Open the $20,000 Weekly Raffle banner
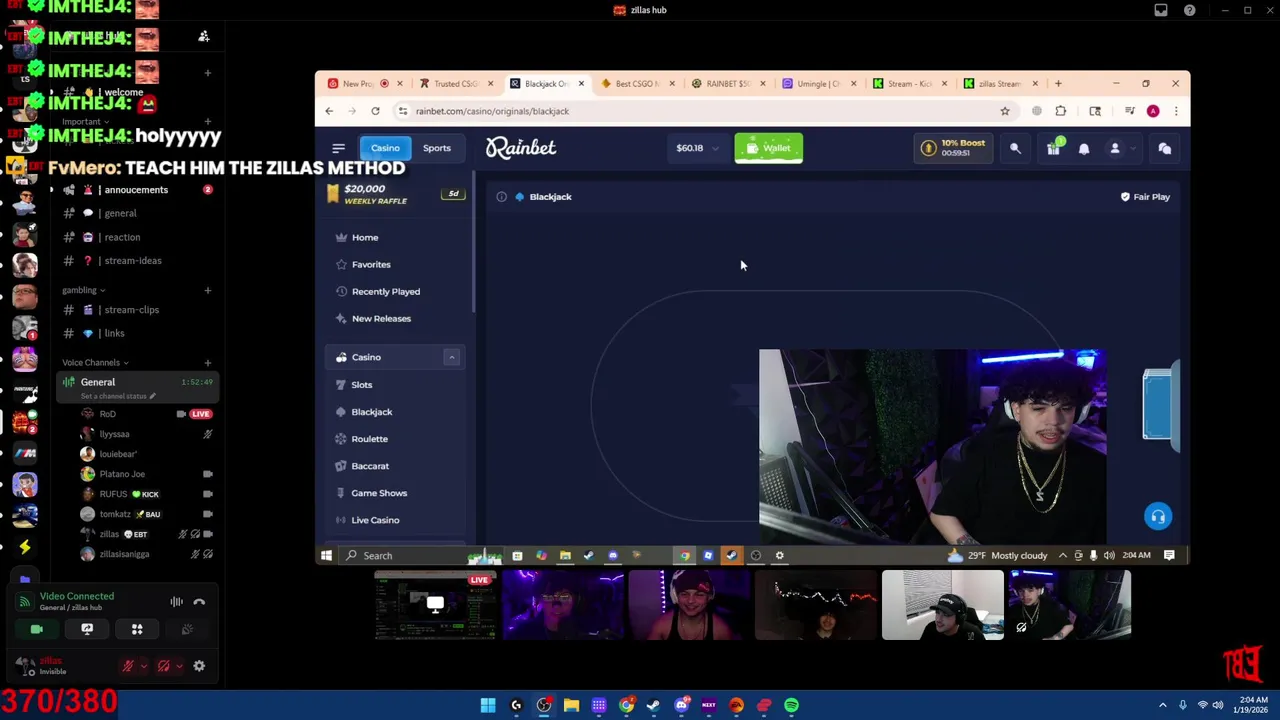 pos(395,194)
